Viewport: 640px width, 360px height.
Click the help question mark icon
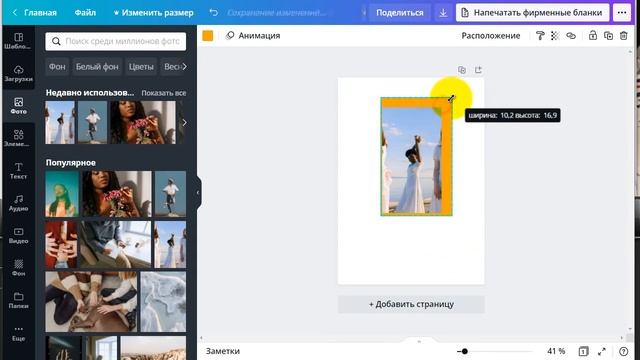coord(623,351)
